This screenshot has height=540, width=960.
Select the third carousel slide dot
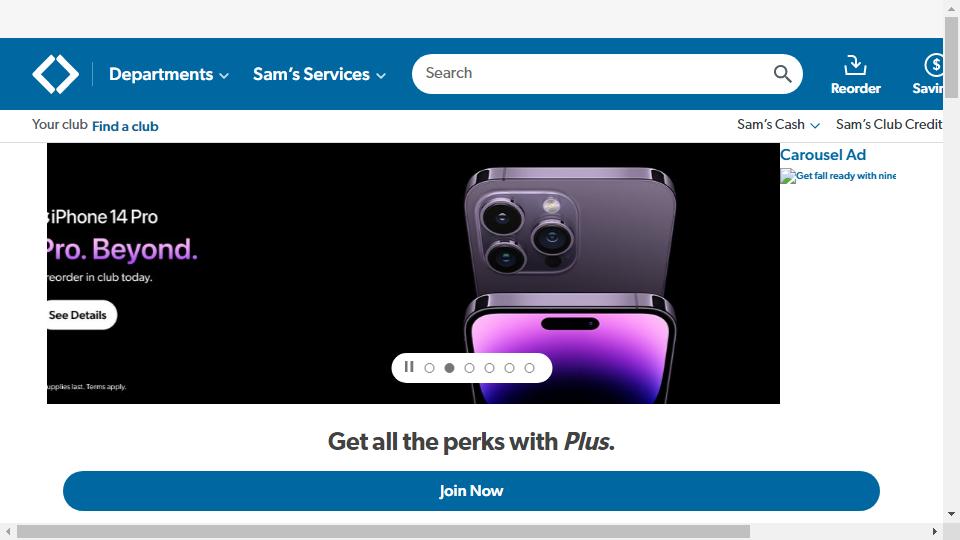coord(470,368)
